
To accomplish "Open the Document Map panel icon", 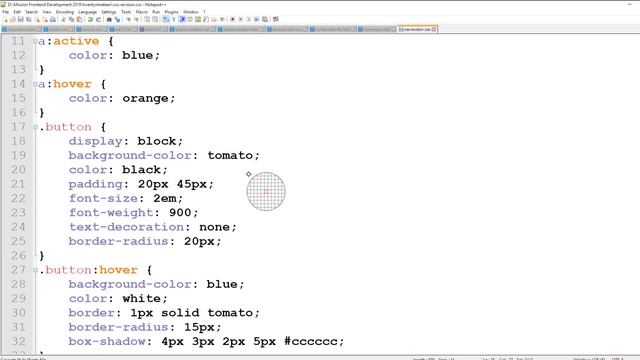I will click(197, 19).
